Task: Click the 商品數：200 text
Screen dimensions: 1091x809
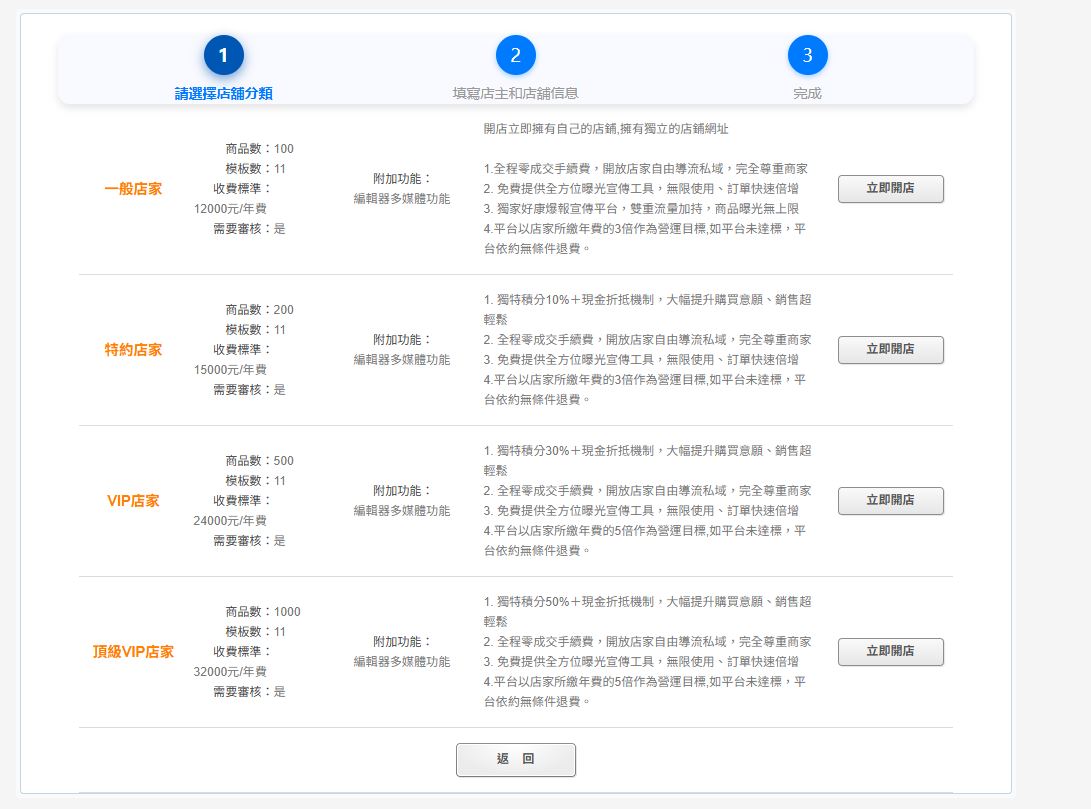Action: pyautogui.click(x=260, y=310)
